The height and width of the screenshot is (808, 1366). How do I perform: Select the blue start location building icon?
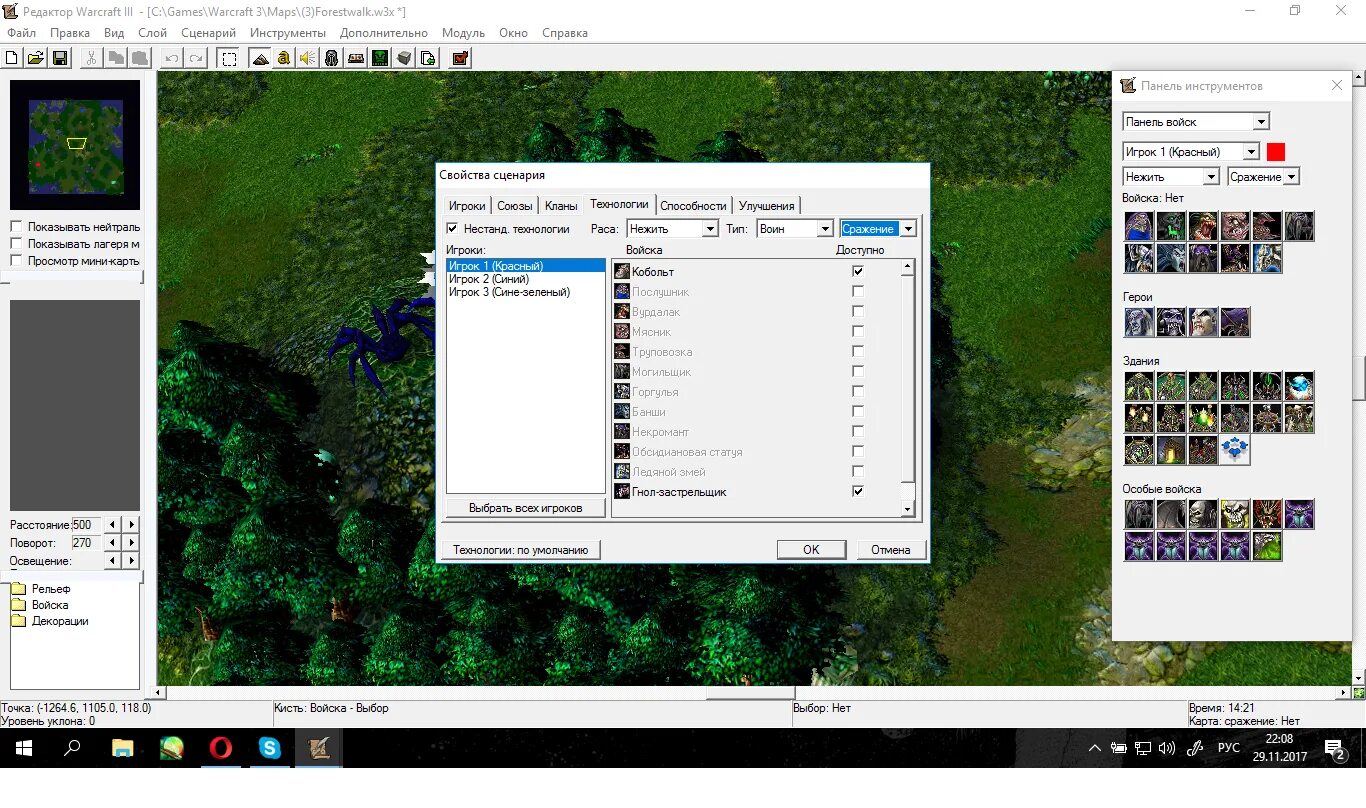pyautogui.click(x=1235, y=450)
